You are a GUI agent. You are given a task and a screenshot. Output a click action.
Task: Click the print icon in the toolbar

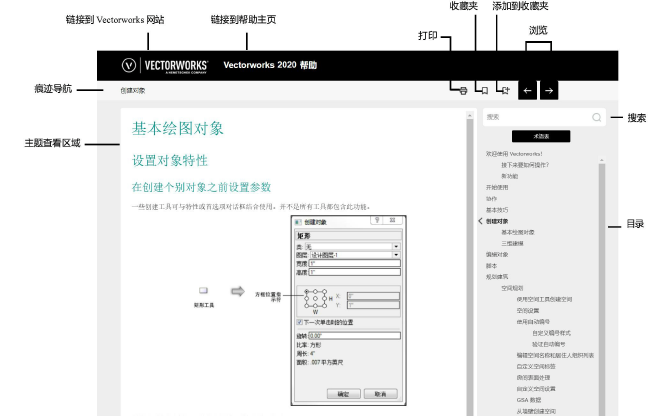pyautogui.click(x=463, y=90)
